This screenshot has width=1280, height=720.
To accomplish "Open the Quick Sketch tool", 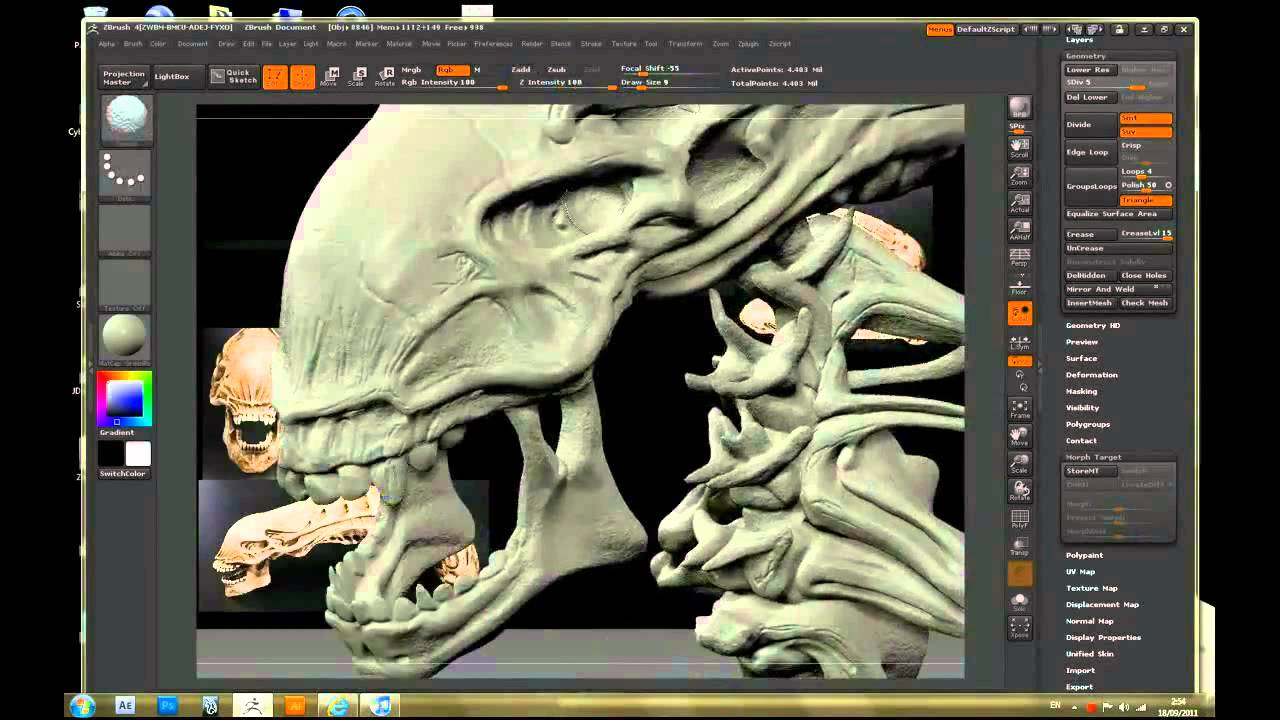I will pos(233,76).
